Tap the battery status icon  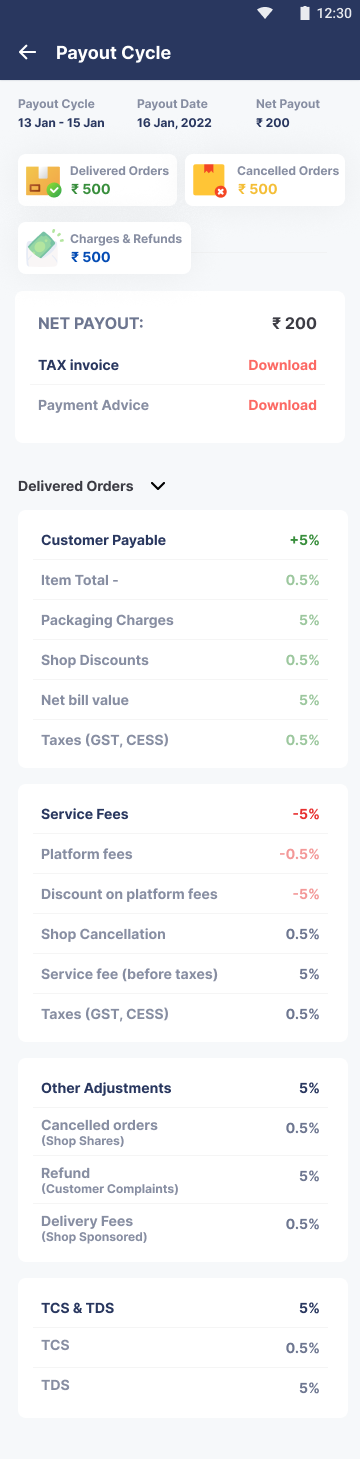pos(304,13)
